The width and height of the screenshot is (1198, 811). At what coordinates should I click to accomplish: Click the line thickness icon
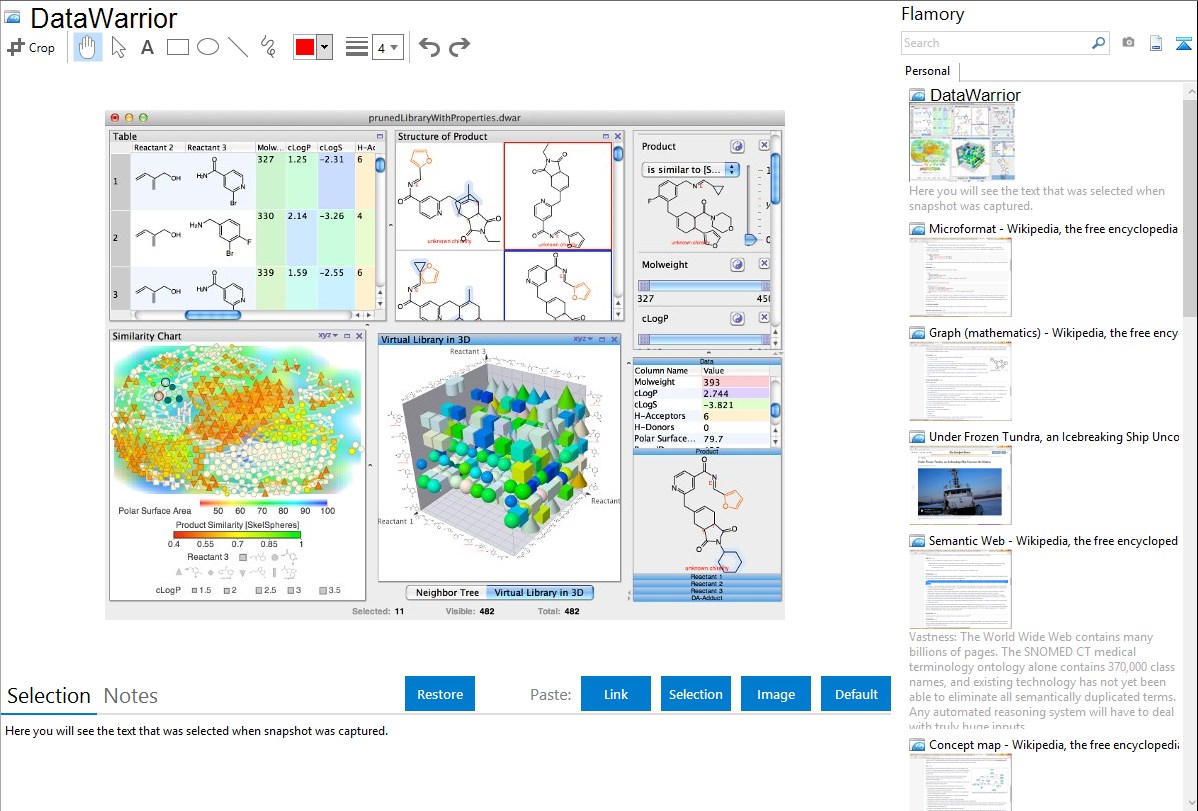click(356, 47)
